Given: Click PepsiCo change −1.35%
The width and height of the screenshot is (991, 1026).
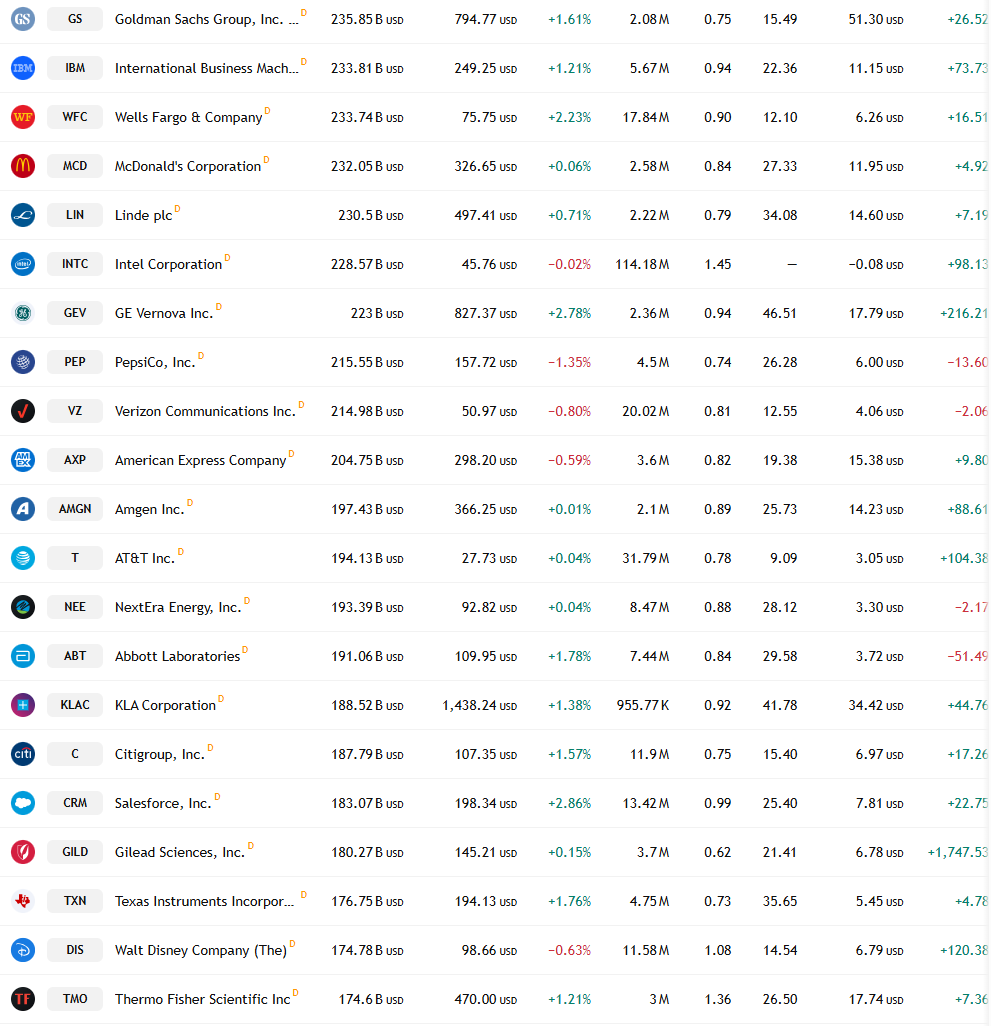Looking at the screenshot, I should tap(569, 363).
